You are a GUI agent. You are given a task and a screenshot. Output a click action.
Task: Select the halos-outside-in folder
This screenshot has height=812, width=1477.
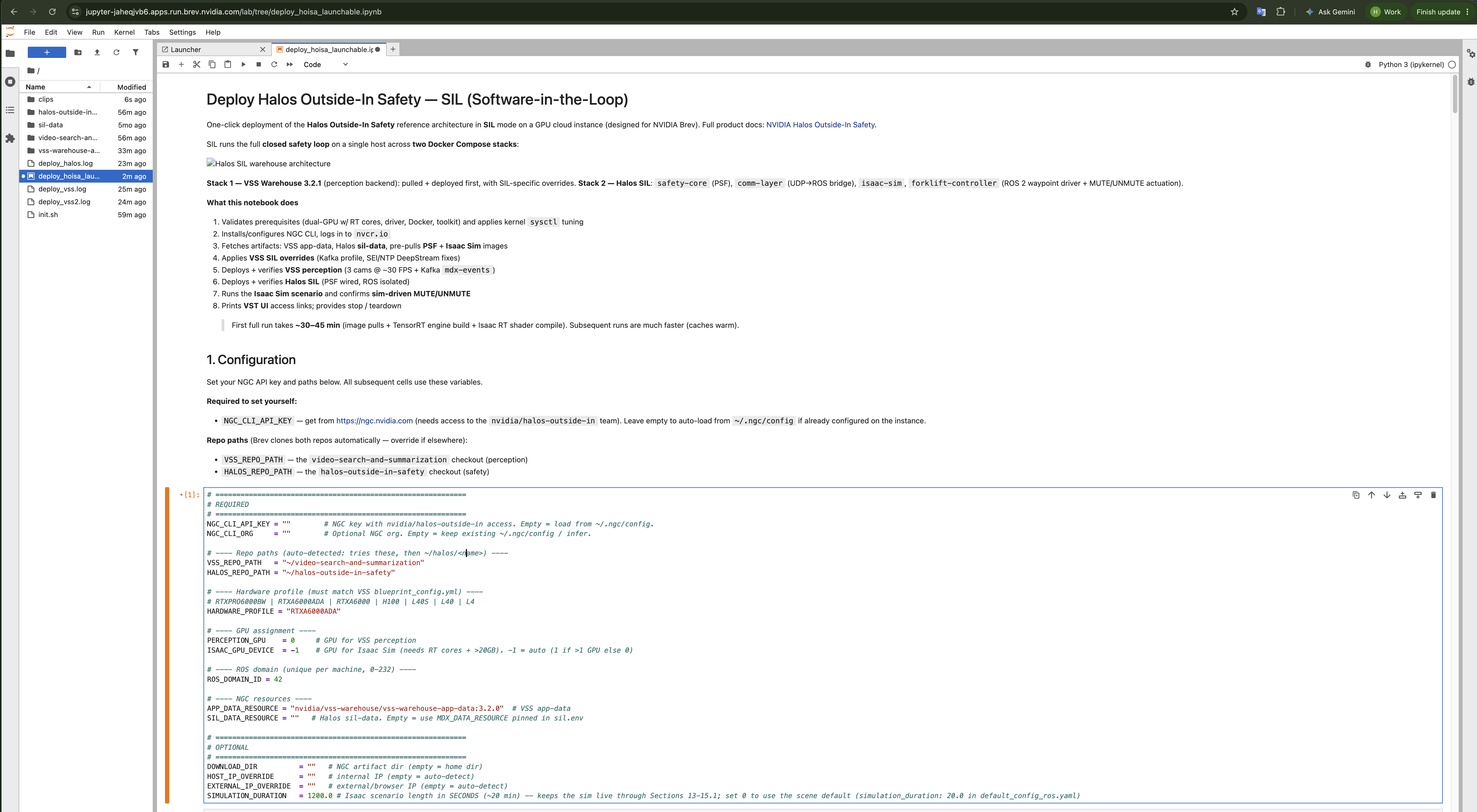(x=86, y=112)
